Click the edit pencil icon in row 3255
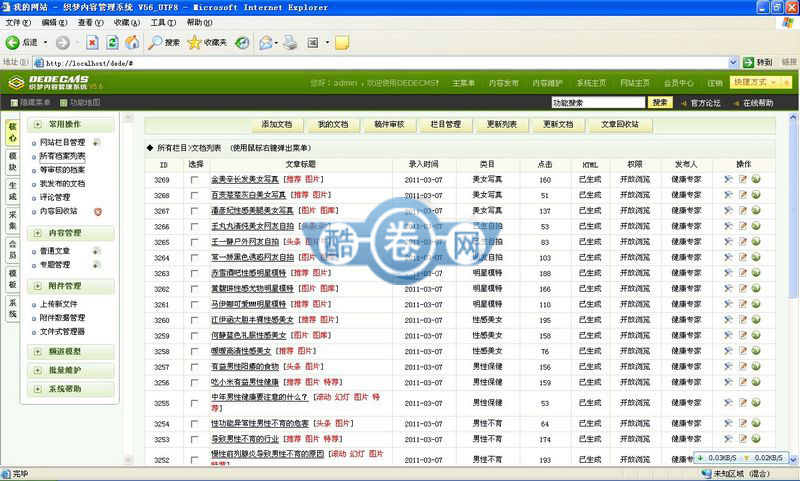 click(x=743, y=402)
